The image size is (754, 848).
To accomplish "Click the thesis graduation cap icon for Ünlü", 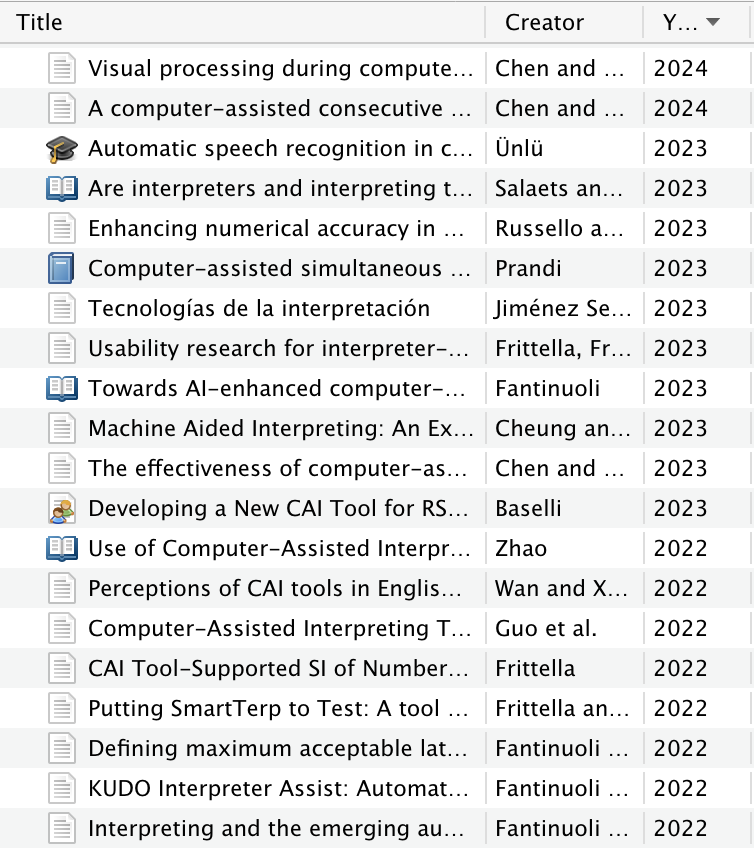I will pyautogui.click(x=62, y=149).
